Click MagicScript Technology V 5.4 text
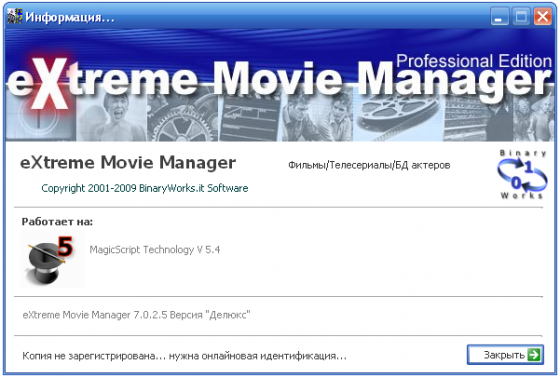Viewport: 560px width, 378px height. pos(155,249)
